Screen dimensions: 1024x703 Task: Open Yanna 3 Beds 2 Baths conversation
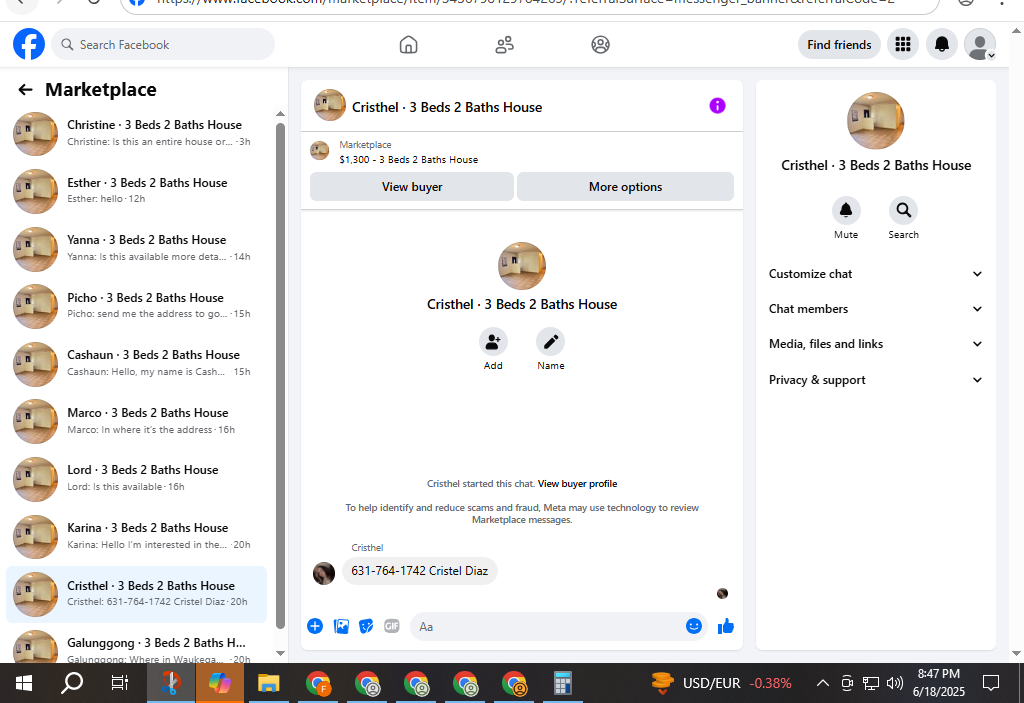pos(136,248)
